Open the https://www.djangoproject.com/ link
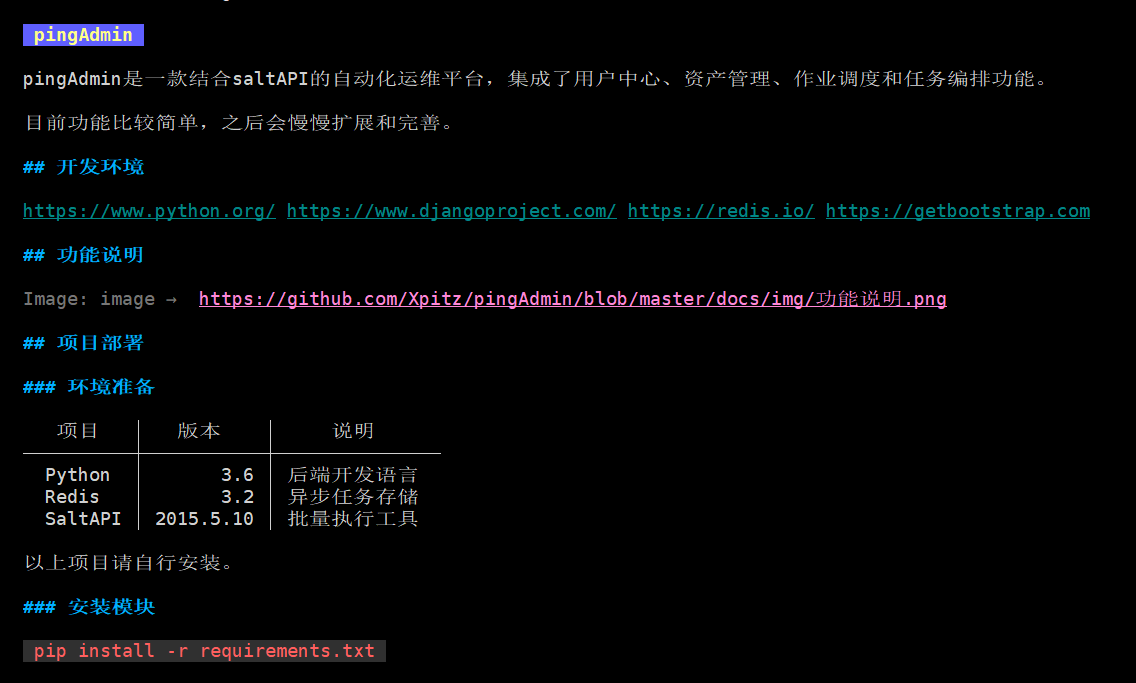This screenshot has height=683, width=1136. [451, 211]
